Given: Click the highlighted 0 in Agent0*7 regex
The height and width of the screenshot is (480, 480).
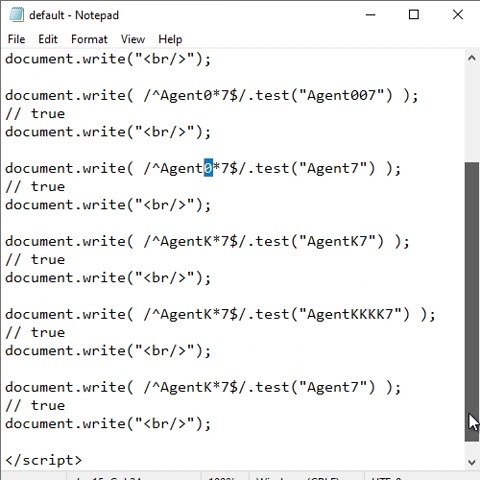Looking at the screenshot, I should tap(208, 168).
